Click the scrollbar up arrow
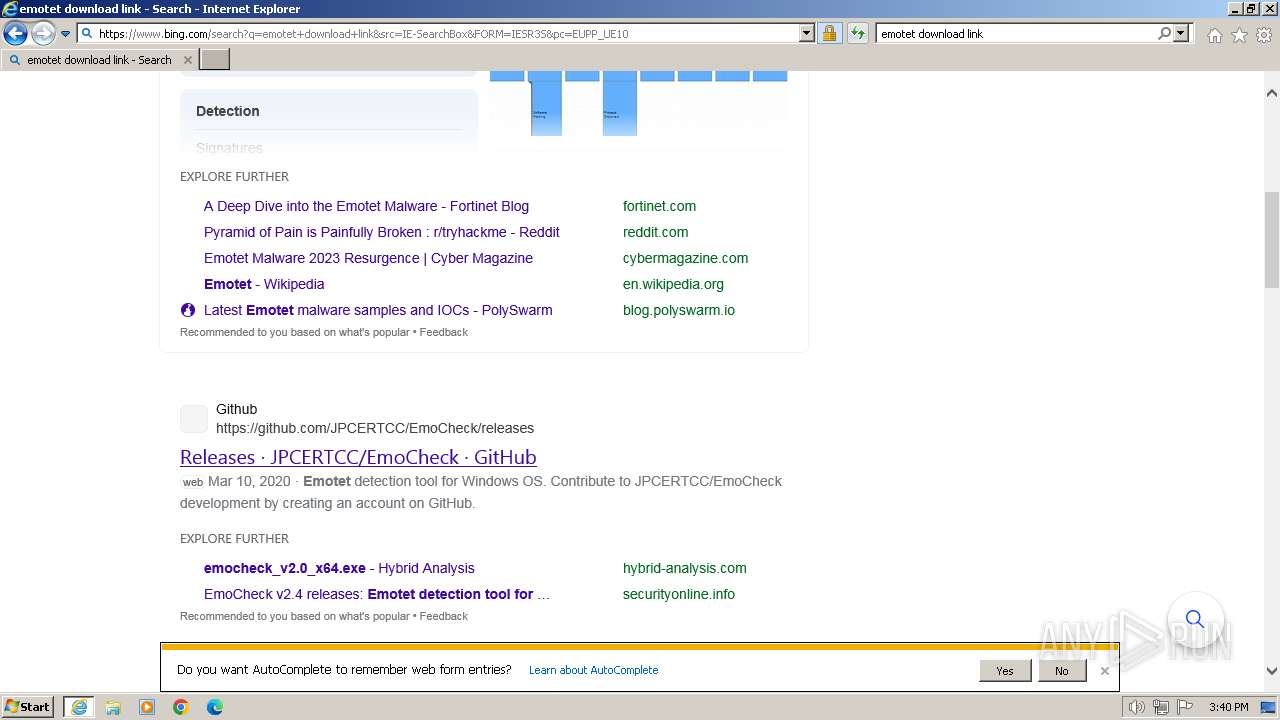The width and height of the screenshot is (1280, 720). (1272, 93)
